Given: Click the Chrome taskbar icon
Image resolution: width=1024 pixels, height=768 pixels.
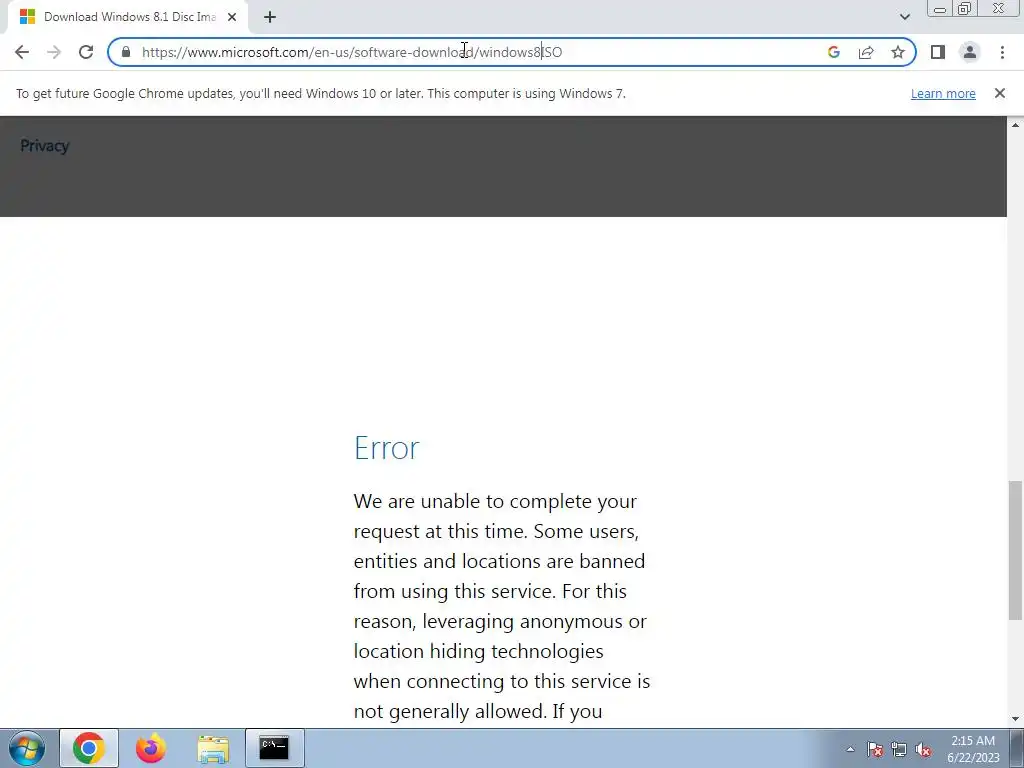Looking at the screenshot, I should point(89,748).
